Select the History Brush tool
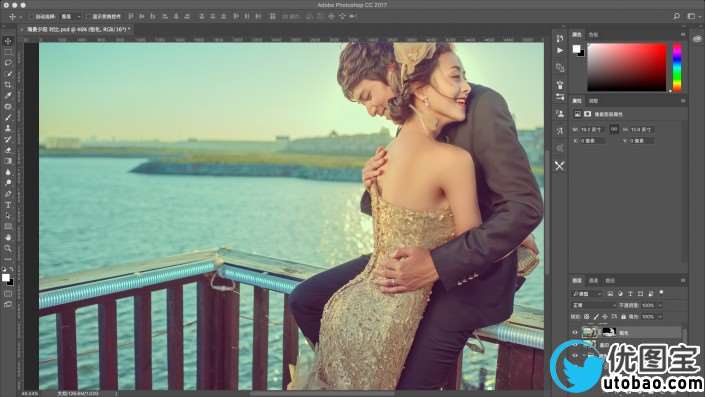This screenshot has height=397, width=705. [x=8, y=139]
